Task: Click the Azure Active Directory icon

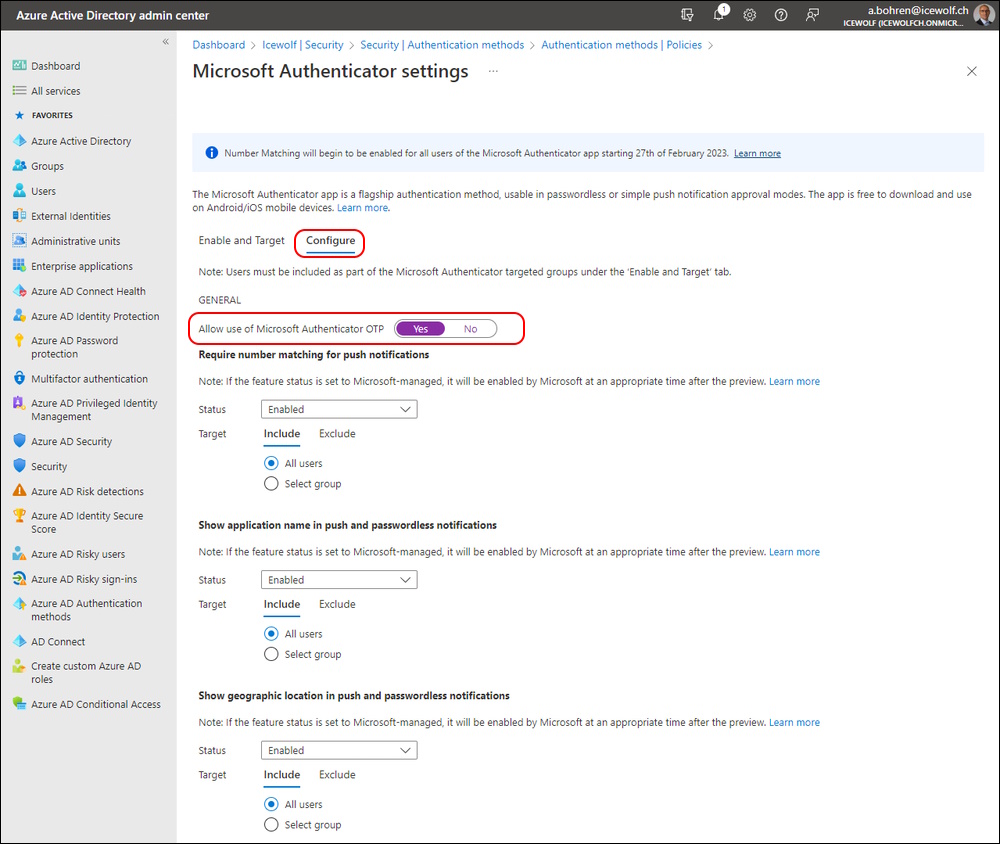Action: pyautogui.click(x=20, y=141)
